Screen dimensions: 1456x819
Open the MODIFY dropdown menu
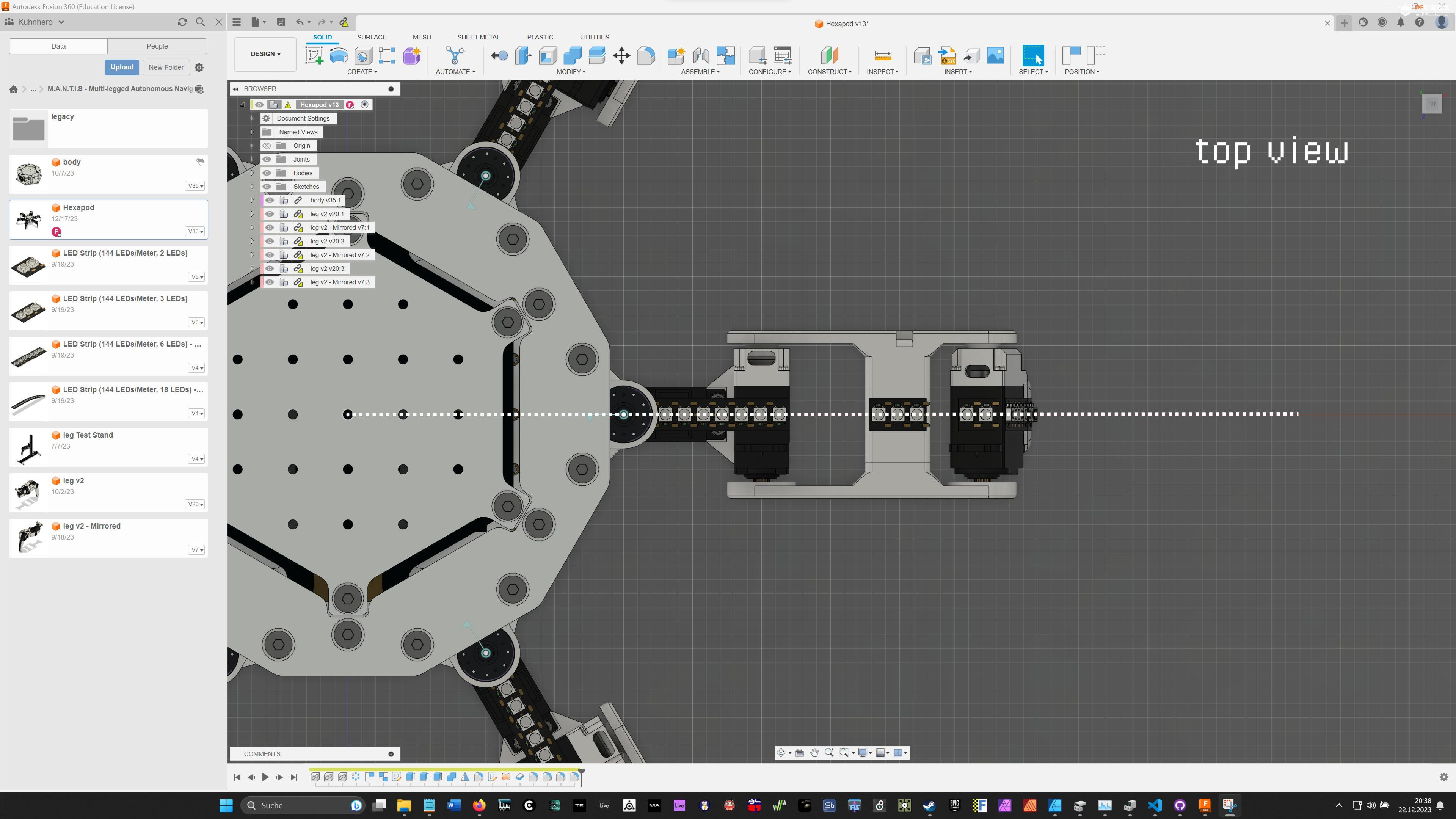coord(571,72)
